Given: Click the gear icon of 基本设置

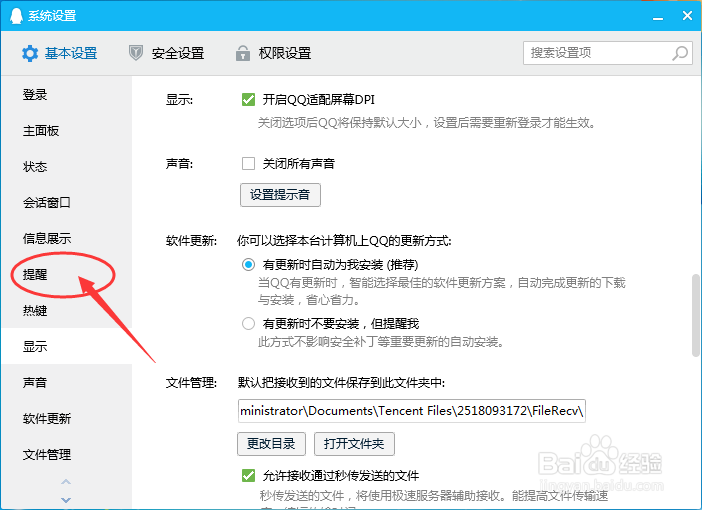Looking at the screenshot, I should tap(30, 54).
